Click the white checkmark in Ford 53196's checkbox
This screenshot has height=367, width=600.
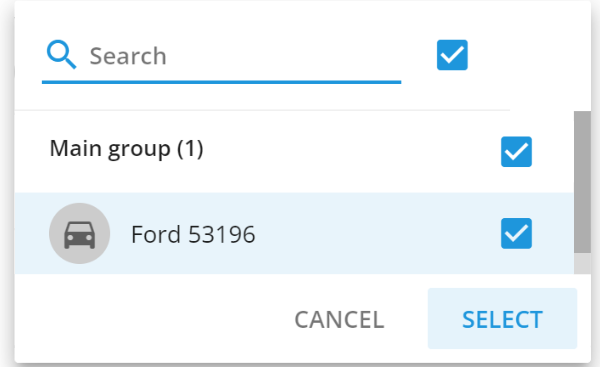point(516,233)
